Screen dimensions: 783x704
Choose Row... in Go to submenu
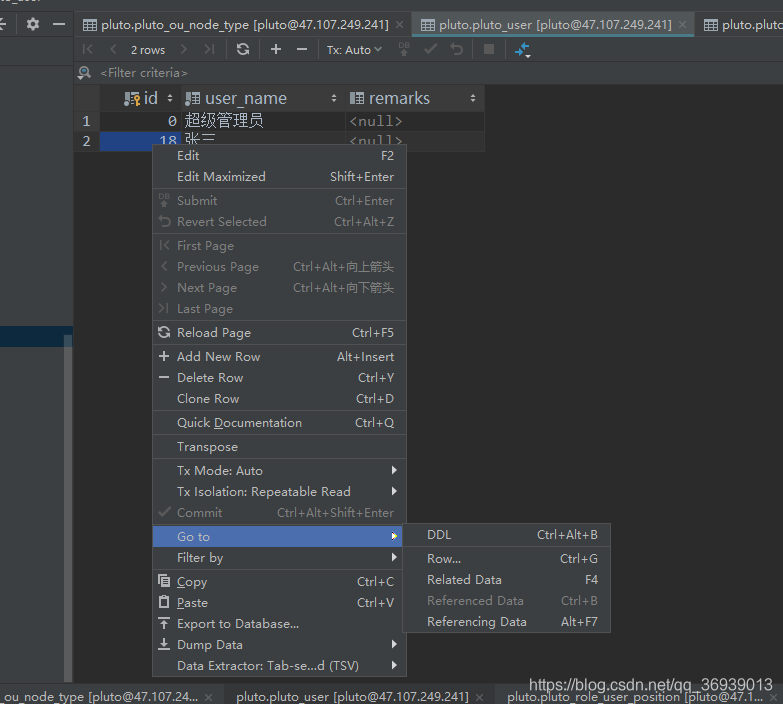pyautogui.click(x=506, y=559)
